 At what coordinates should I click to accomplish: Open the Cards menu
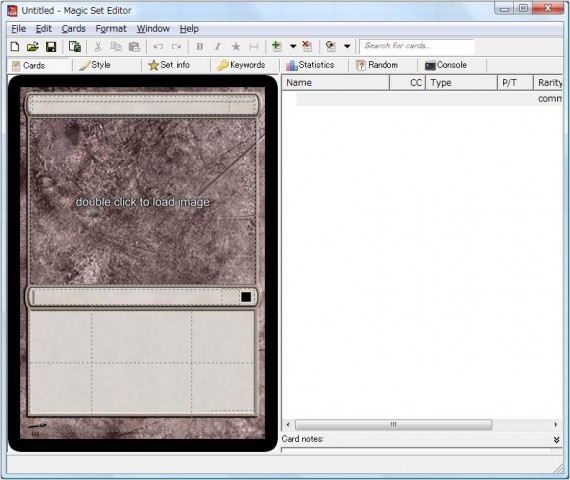click(x=73, y=29)
